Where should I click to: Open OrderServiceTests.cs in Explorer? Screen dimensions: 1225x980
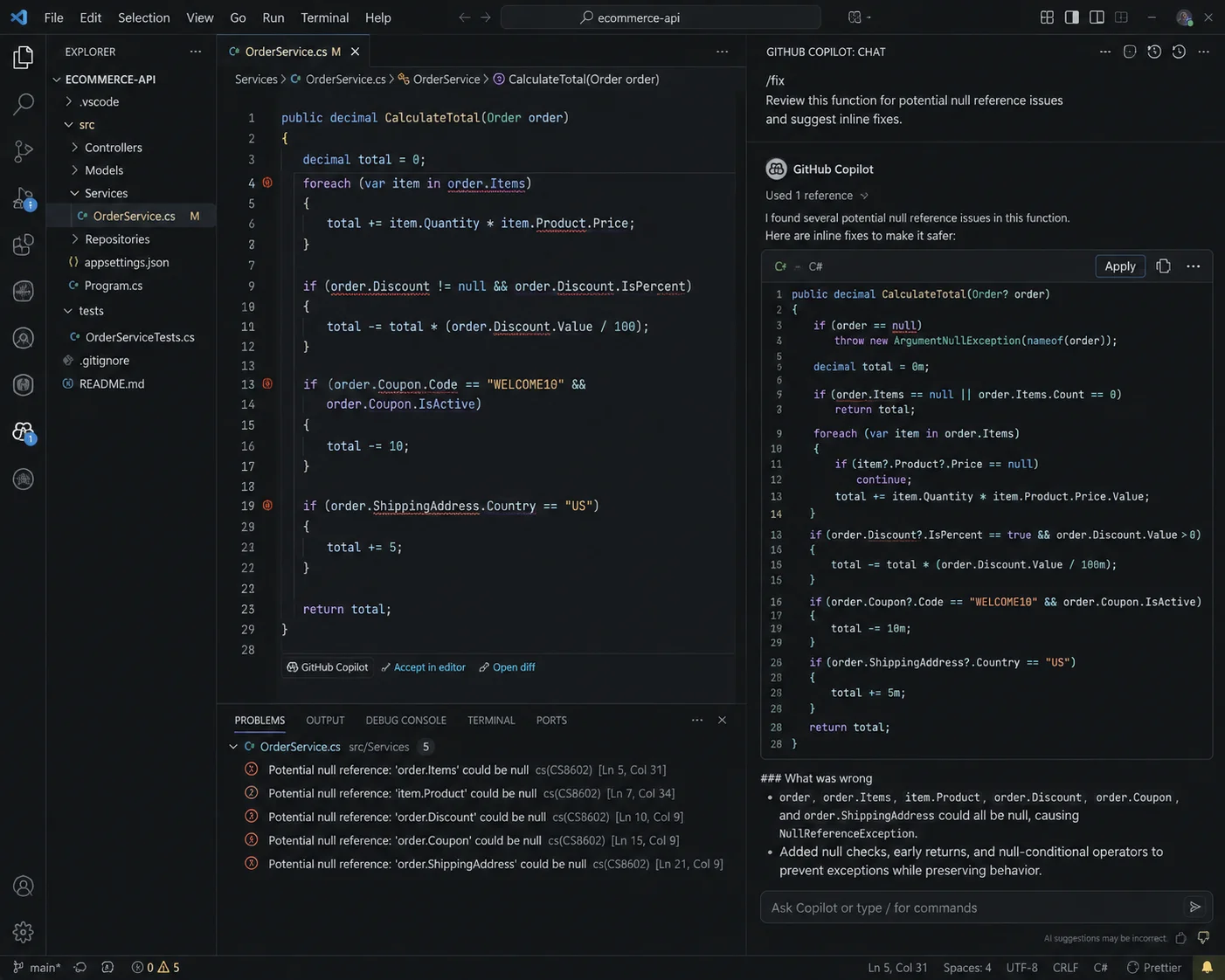point(131,336)
